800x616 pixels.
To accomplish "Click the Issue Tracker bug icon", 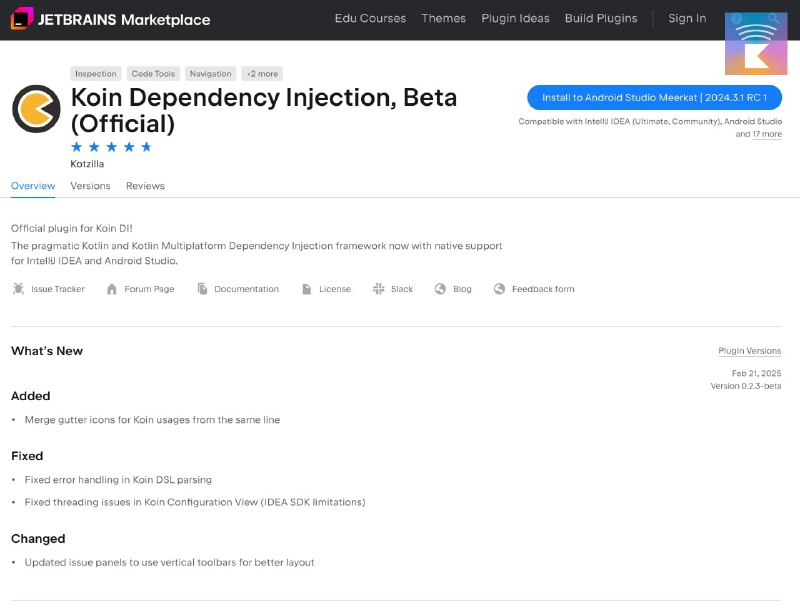I will 18,289.
